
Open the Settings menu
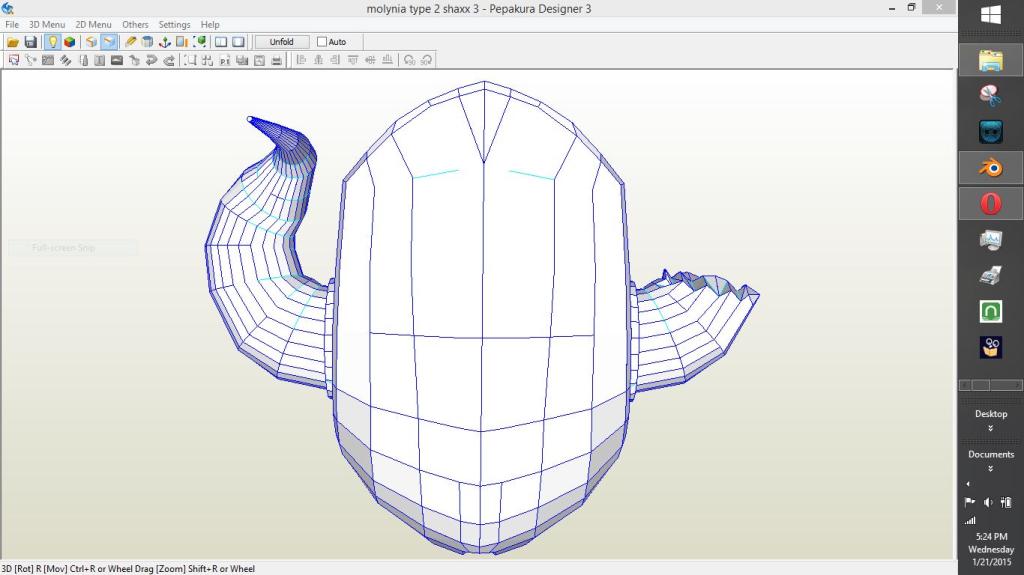(174, 24)
